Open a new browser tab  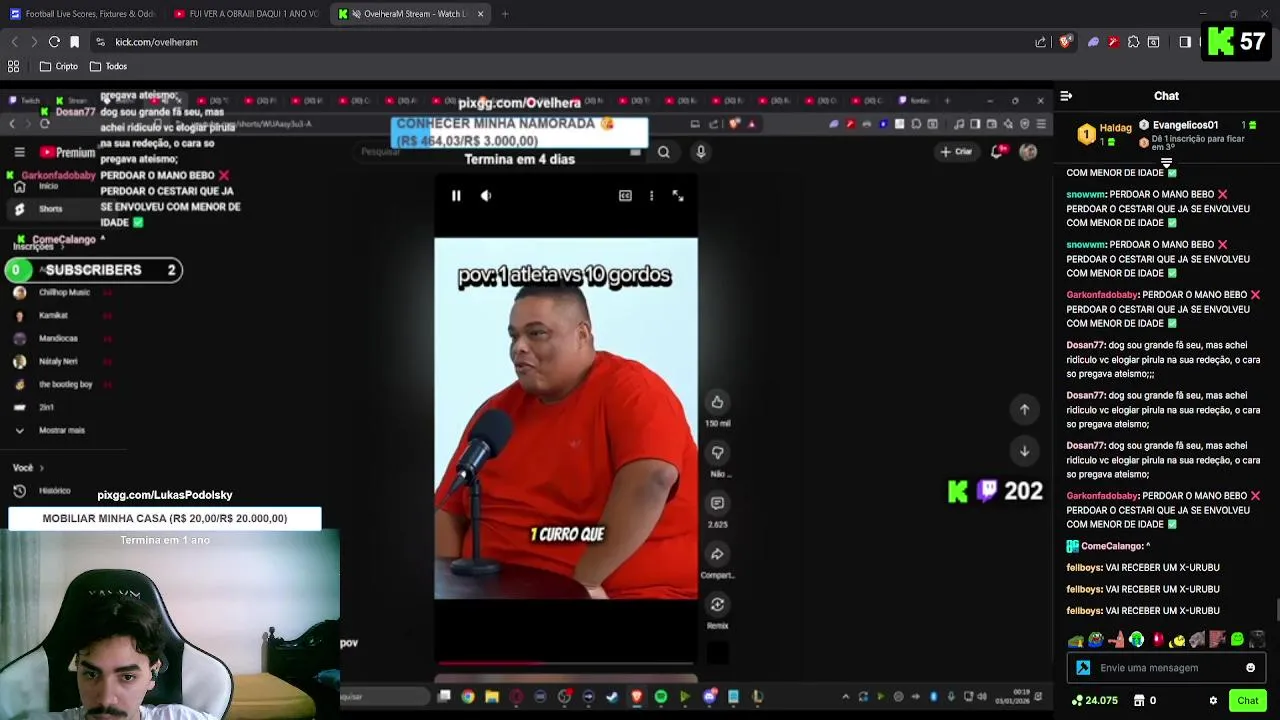(505, 14)
